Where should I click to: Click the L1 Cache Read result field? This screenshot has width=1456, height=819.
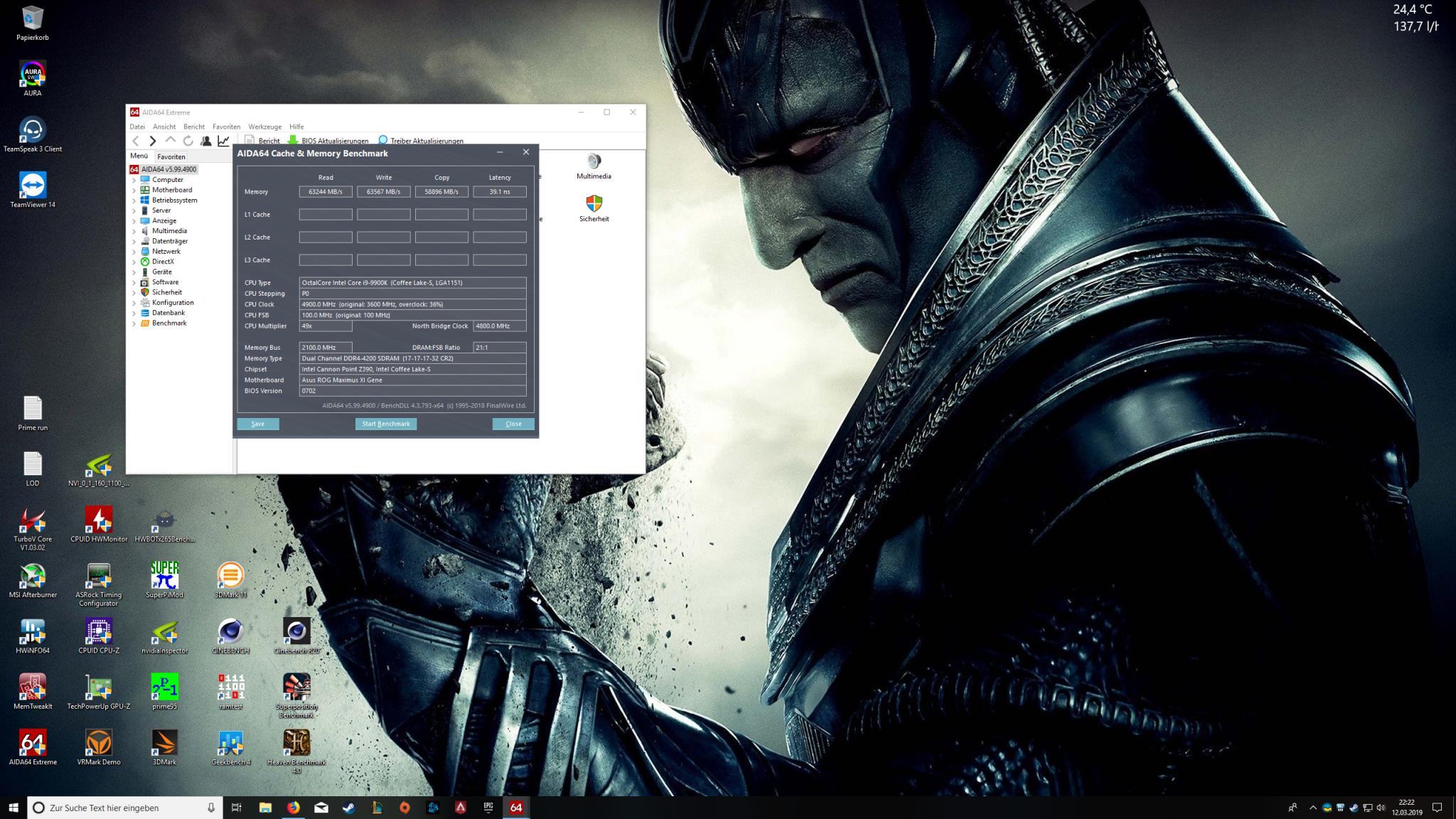[326, 215]
